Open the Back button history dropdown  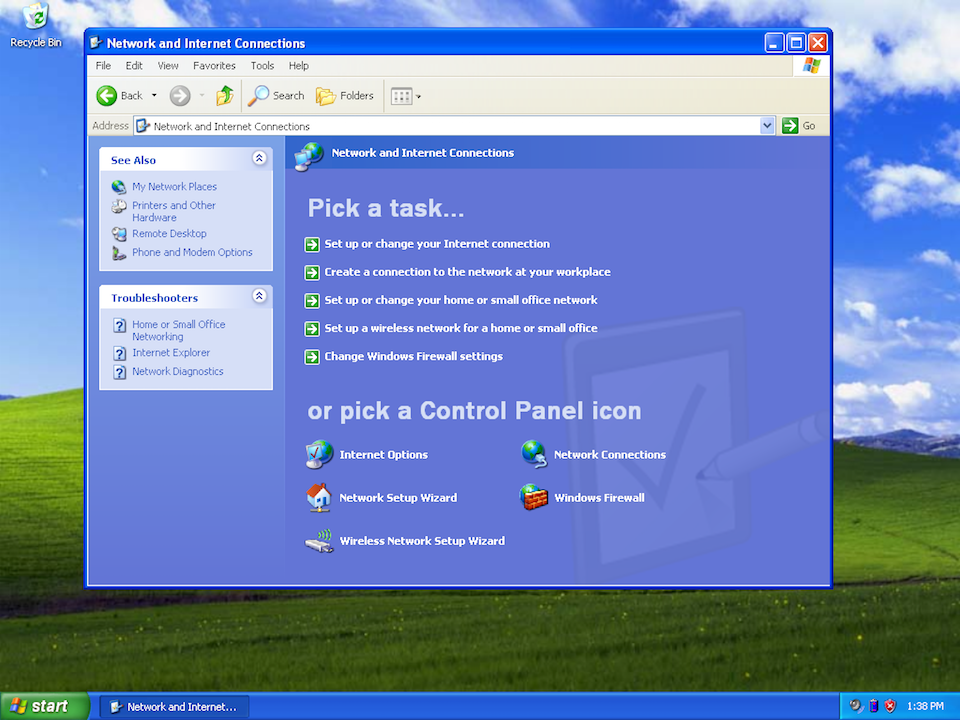pos(154,96)
